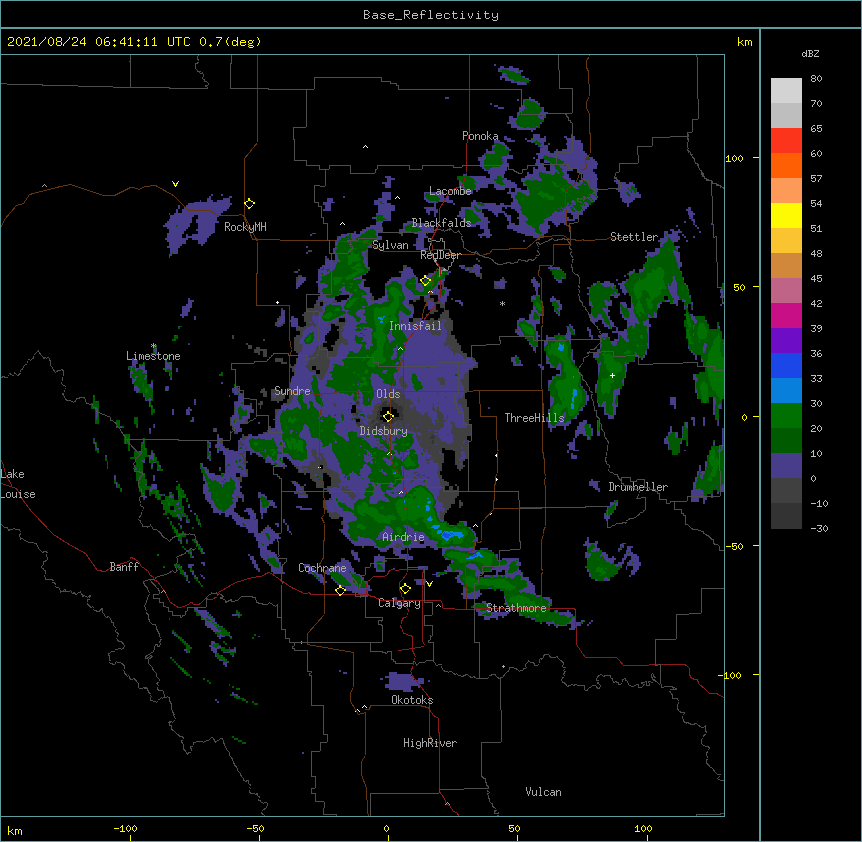Click the yellow marker at Red Deer
Viewport: 862px width, 842px height.
[x=426, y=281]
